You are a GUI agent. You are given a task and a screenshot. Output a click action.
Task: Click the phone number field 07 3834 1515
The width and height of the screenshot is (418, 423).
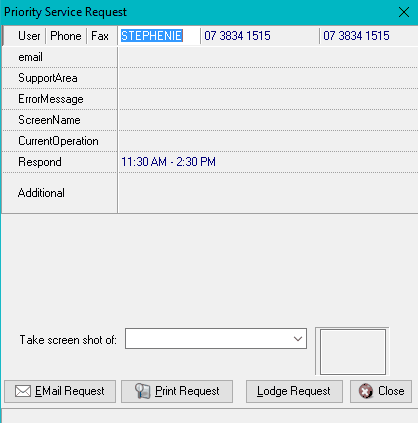pyautogui.click(x=260, y=36)
